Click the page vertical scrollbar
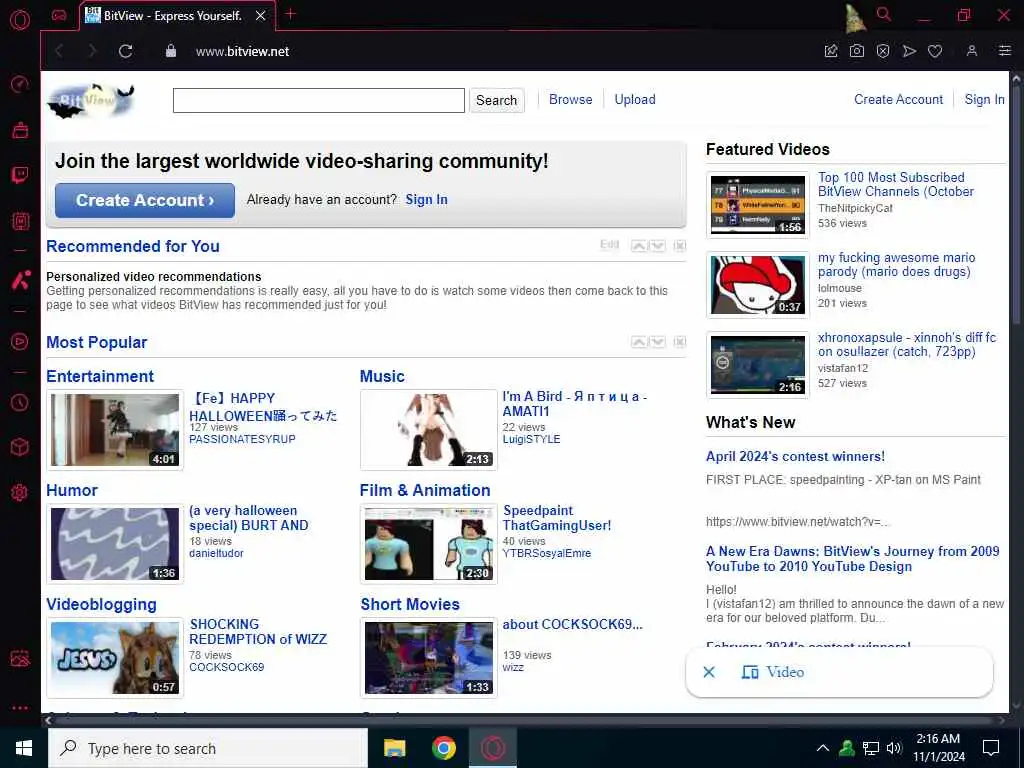Screen dimensions: 1024x768 coord(1016,202)
